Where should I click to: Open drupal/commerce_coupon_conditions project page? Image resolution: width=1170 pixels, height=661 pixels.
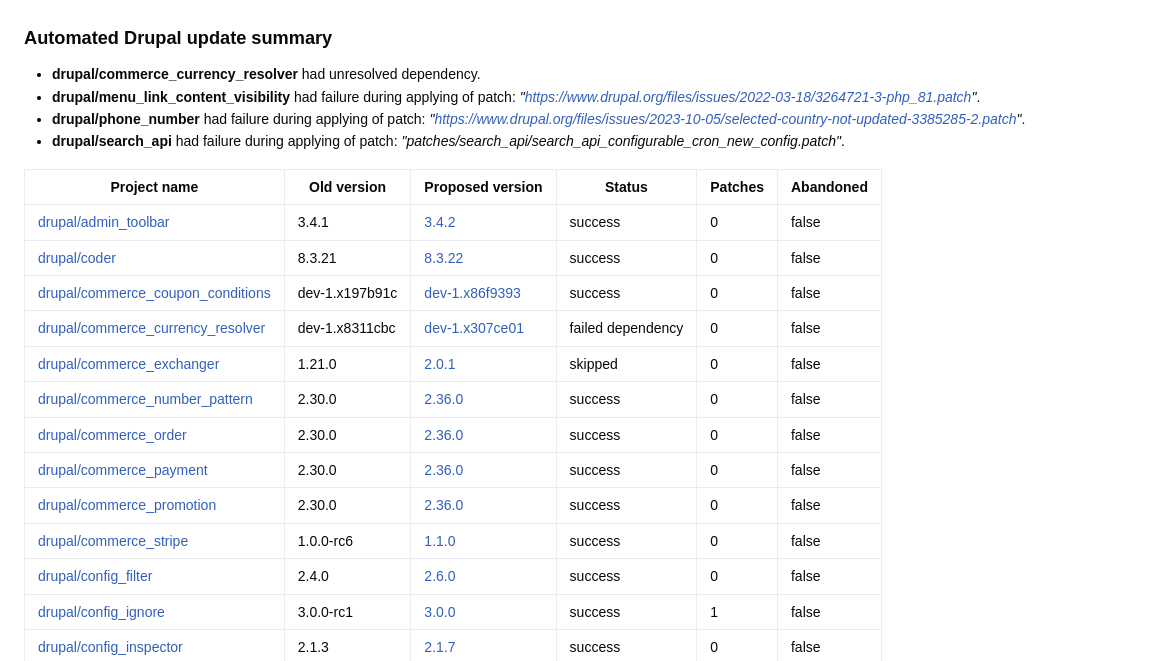(x=154, y=293)
